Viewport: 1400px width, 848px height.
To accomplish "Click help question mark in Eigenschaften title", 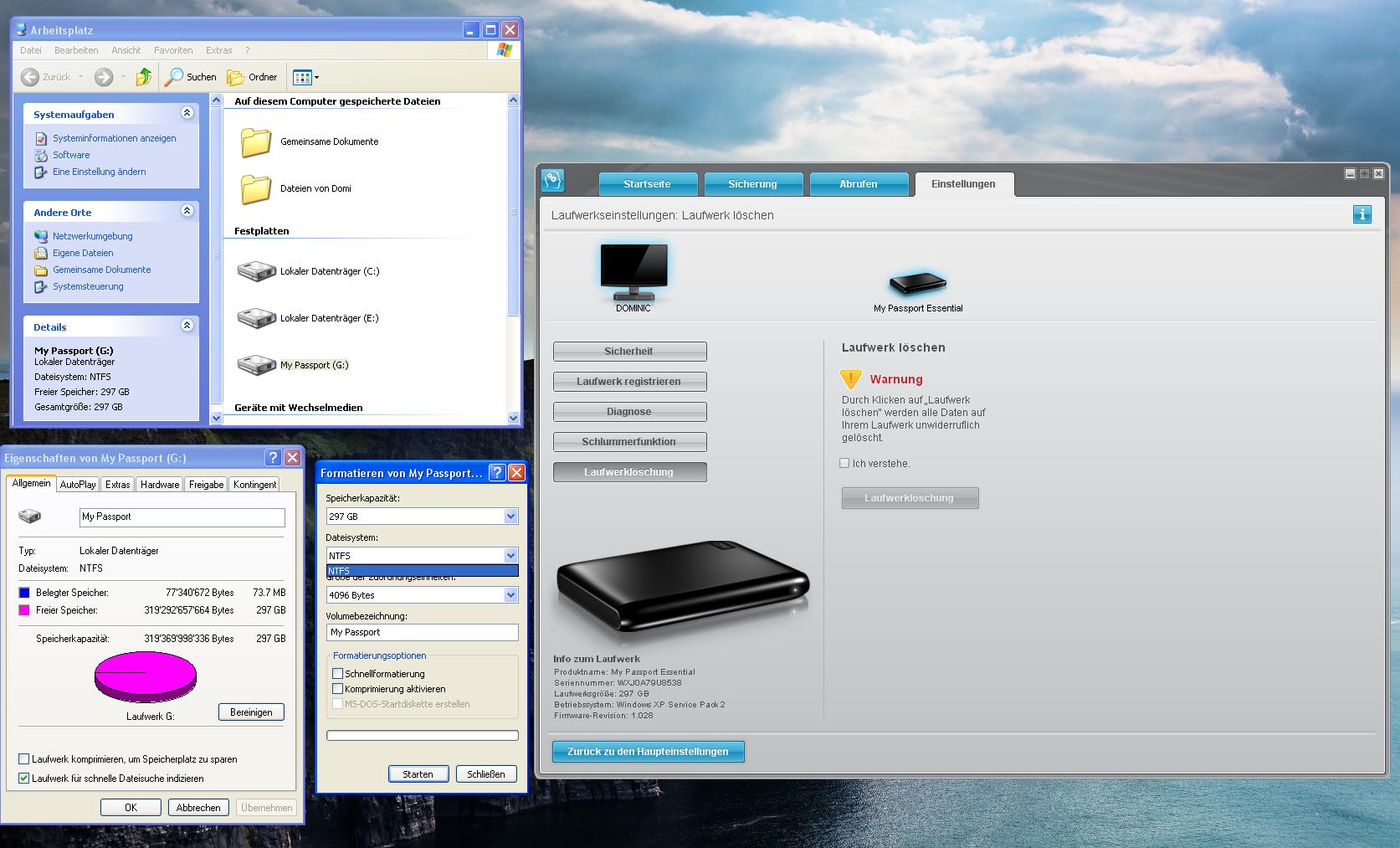I will (x=273, y=458).
